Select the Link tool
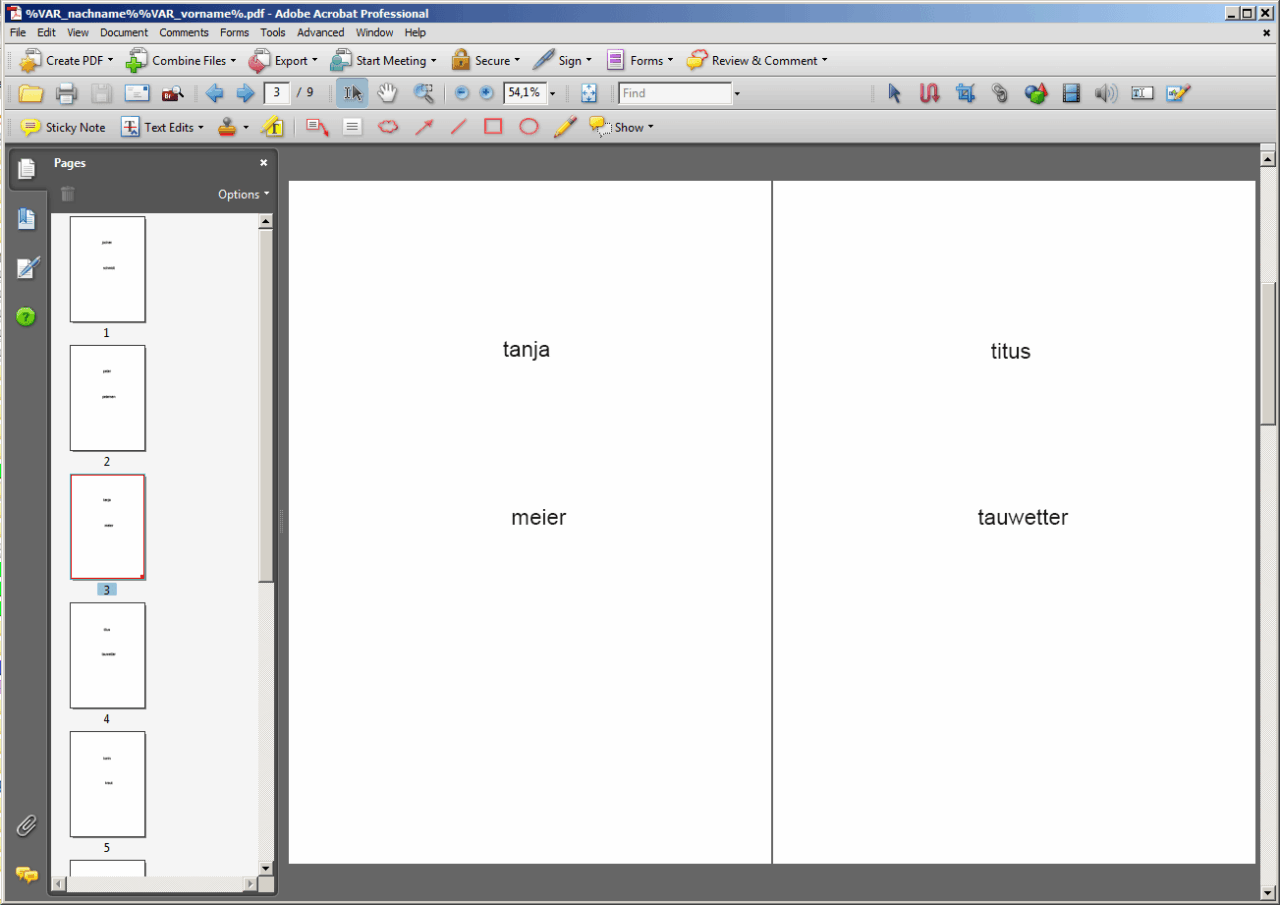This screenshot has width=1280, height=905. click(1000, 93)
